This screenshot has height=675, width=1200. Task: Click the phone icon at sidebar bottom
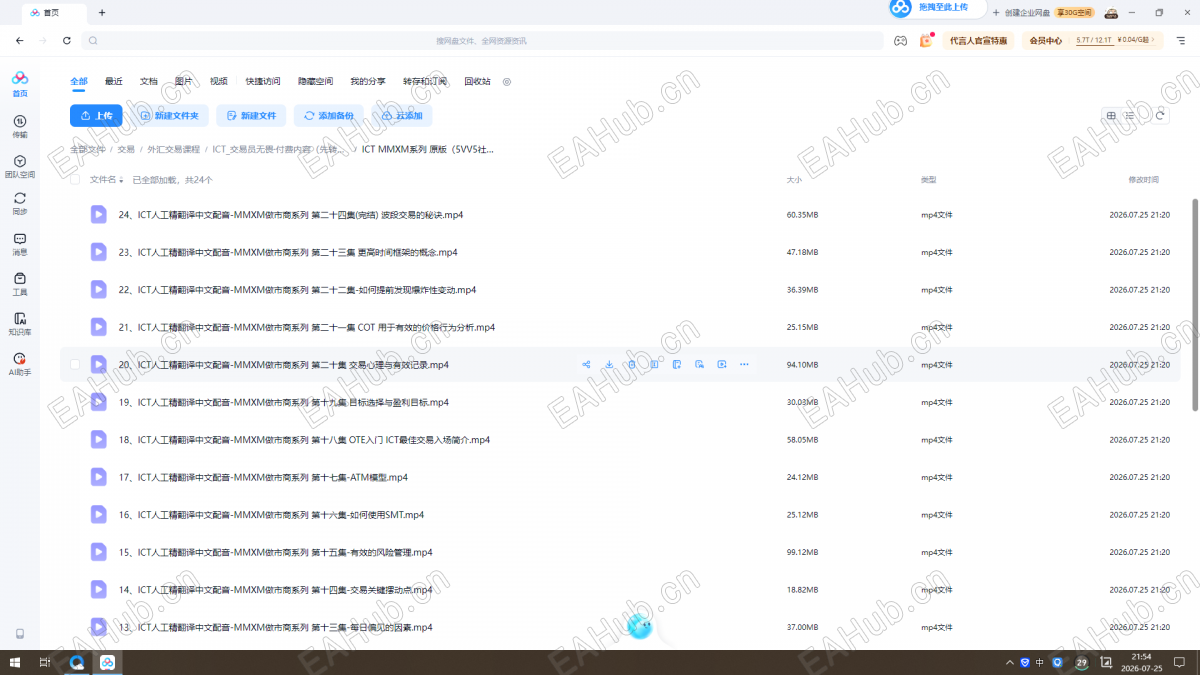click(20, 634)
